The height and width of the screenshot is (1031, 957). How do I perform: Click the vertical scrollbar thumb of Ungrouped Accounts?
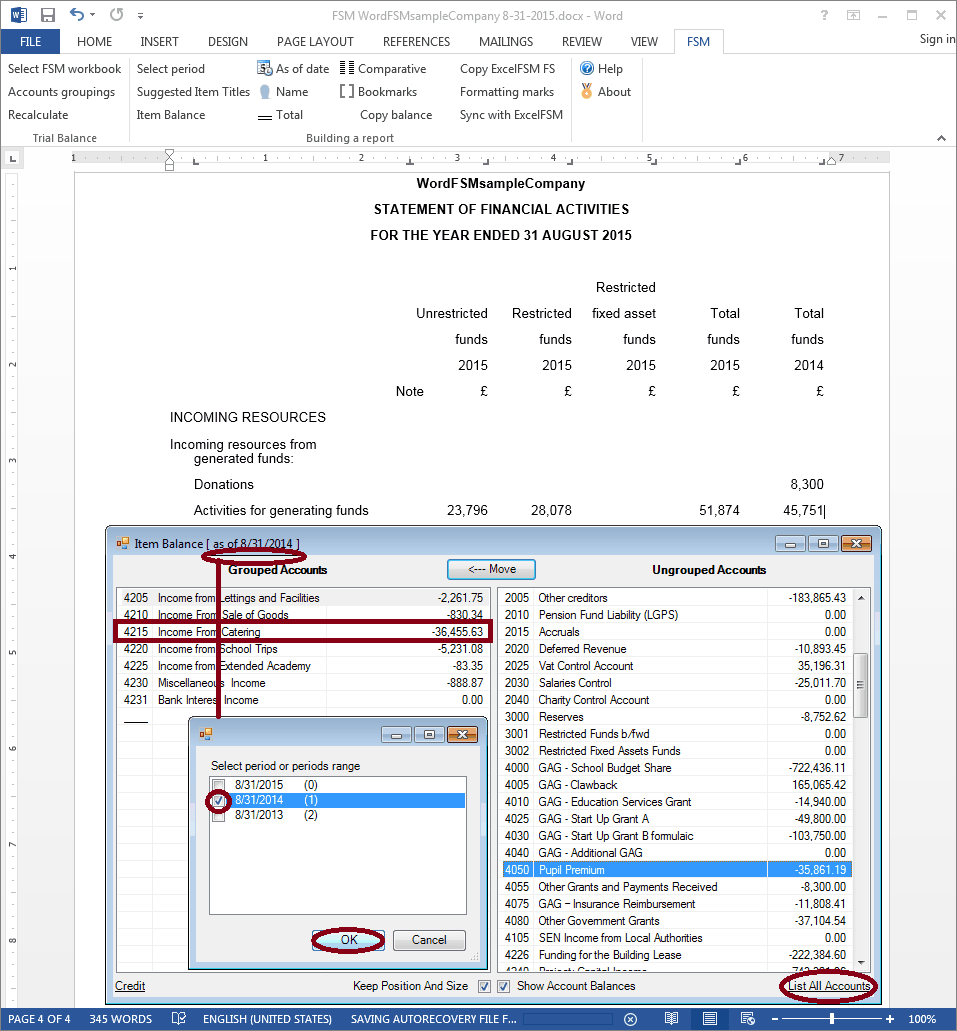(x=861, y=685)
